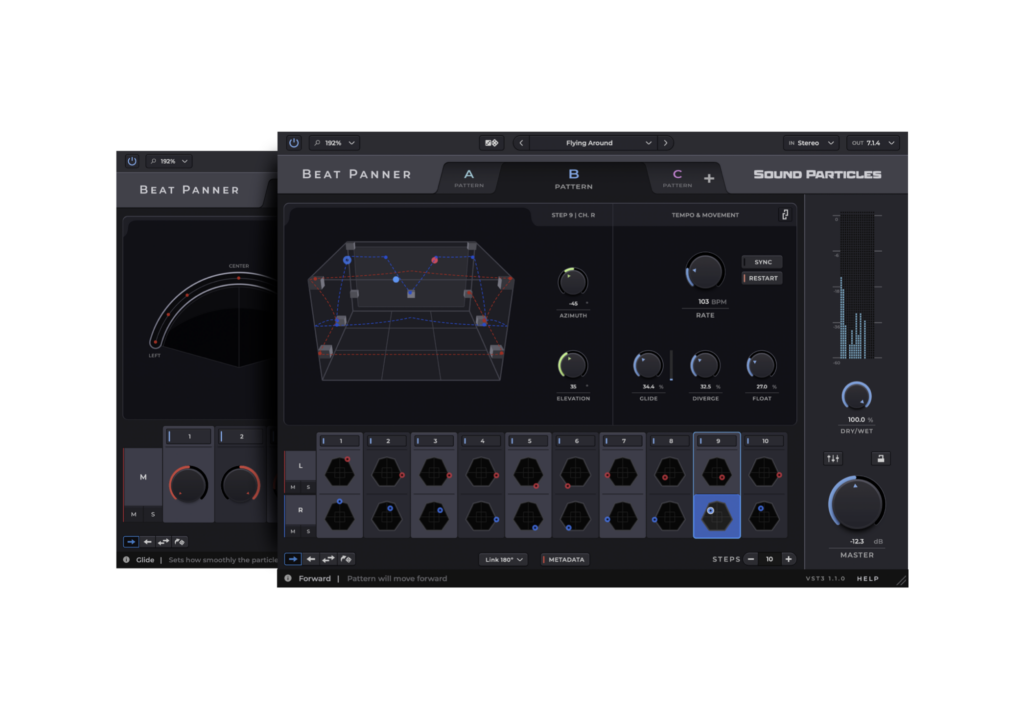
Task: Select random direction mode in the front window
Action: tap(346, 559)
